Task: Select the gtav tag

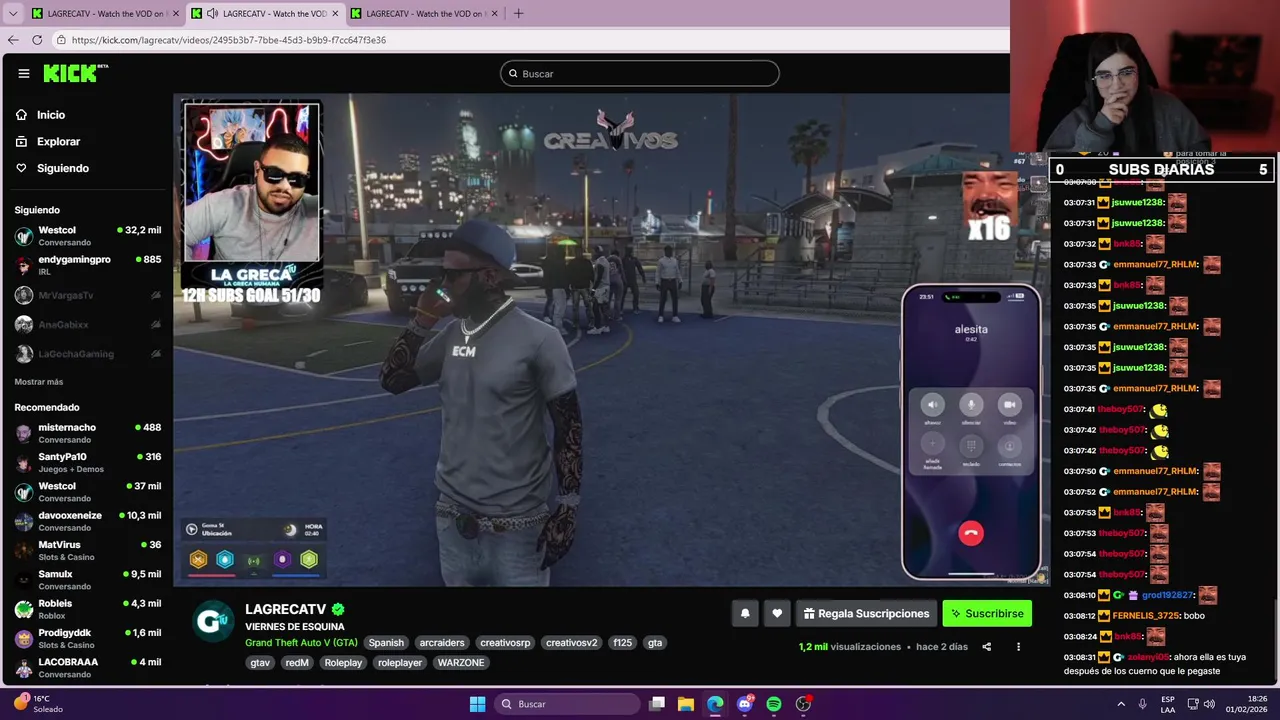Action: click(260, 663)
